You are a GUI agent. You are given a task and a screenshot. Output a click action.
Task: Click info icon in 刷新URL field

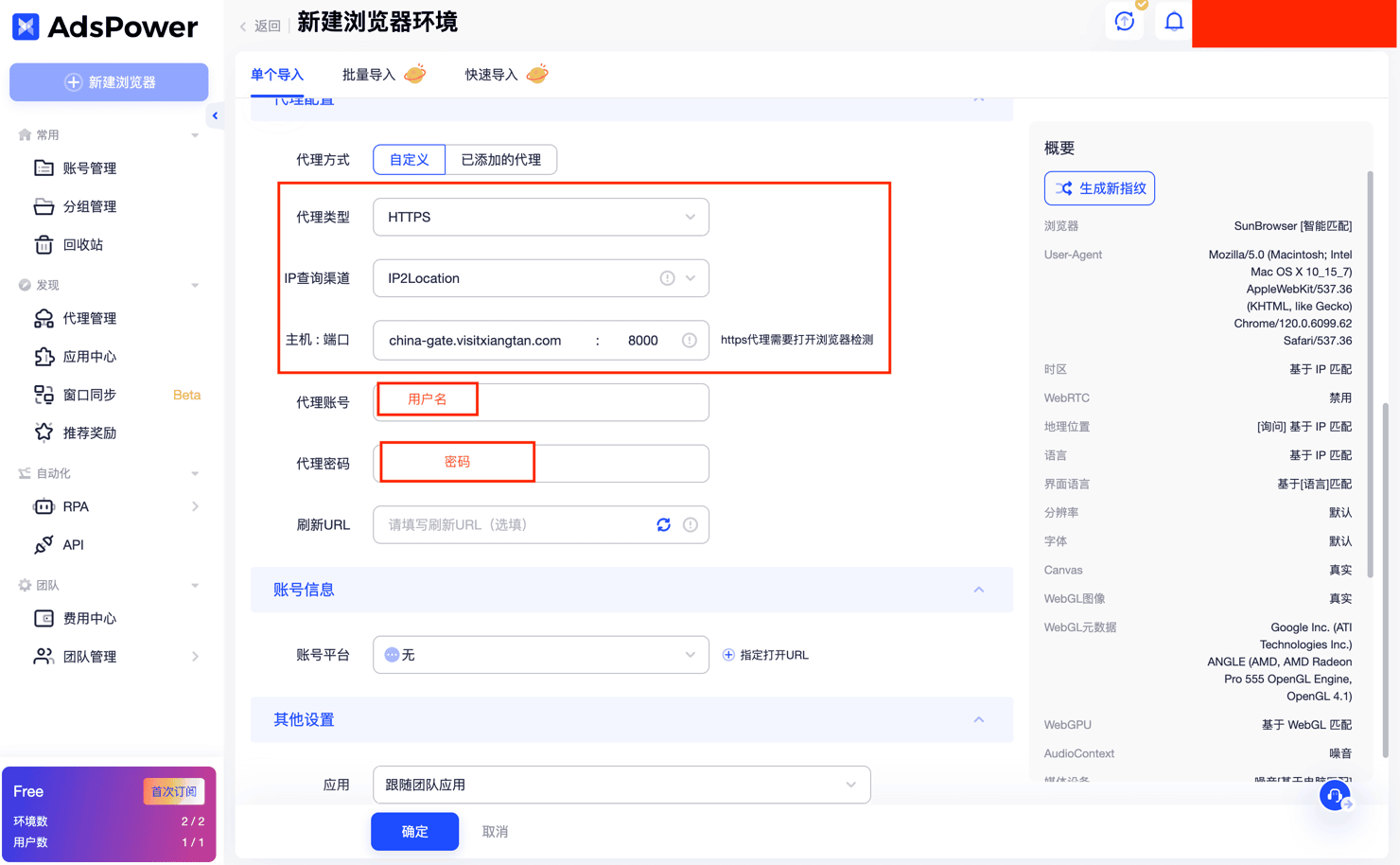[x=691, y=524]
